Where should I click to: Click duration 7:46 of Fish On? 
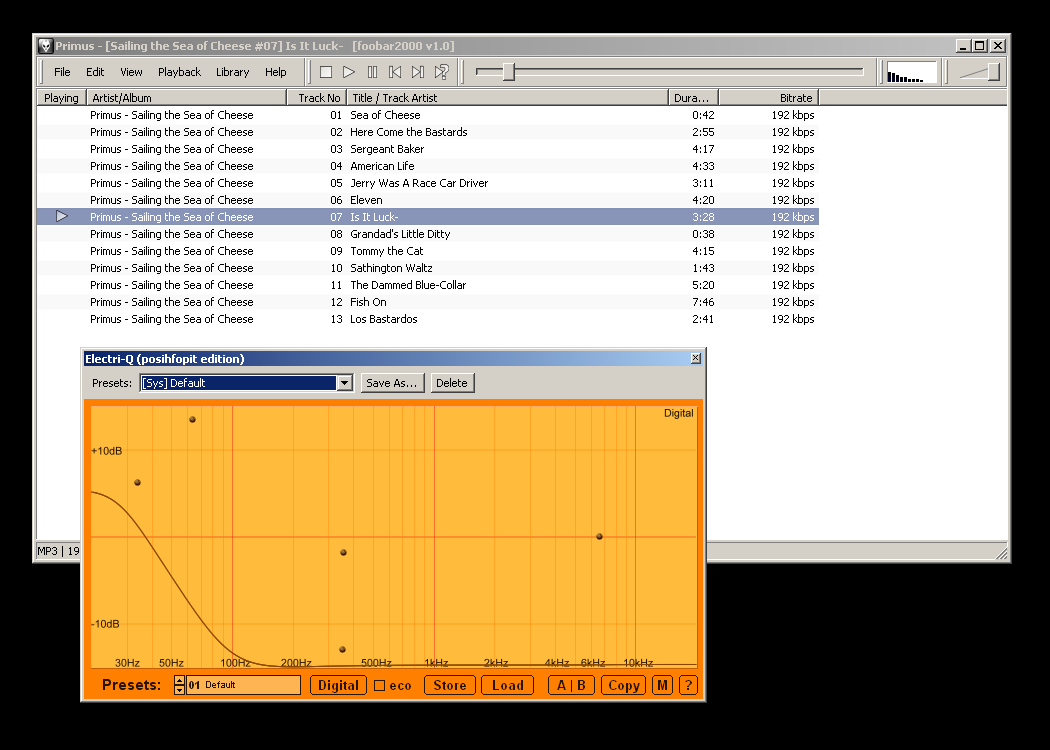tap(703, 302)
